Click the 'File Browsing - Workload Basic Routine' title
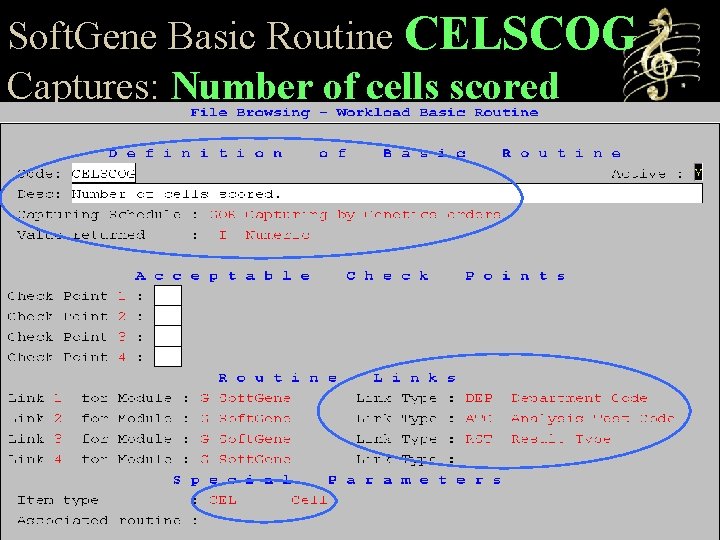 [x=364, y=112]
